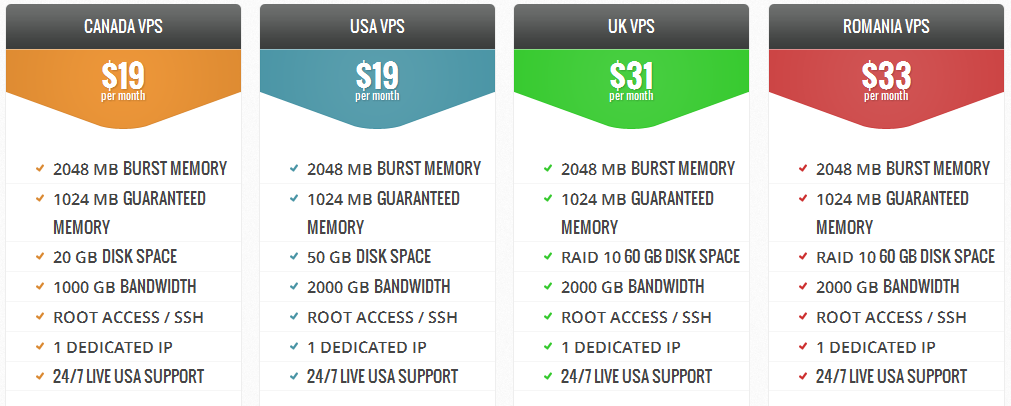Click green checkmark beside UK RAID 10 Disk Space
Screen dimensions: 1011x406
point(547,257)
